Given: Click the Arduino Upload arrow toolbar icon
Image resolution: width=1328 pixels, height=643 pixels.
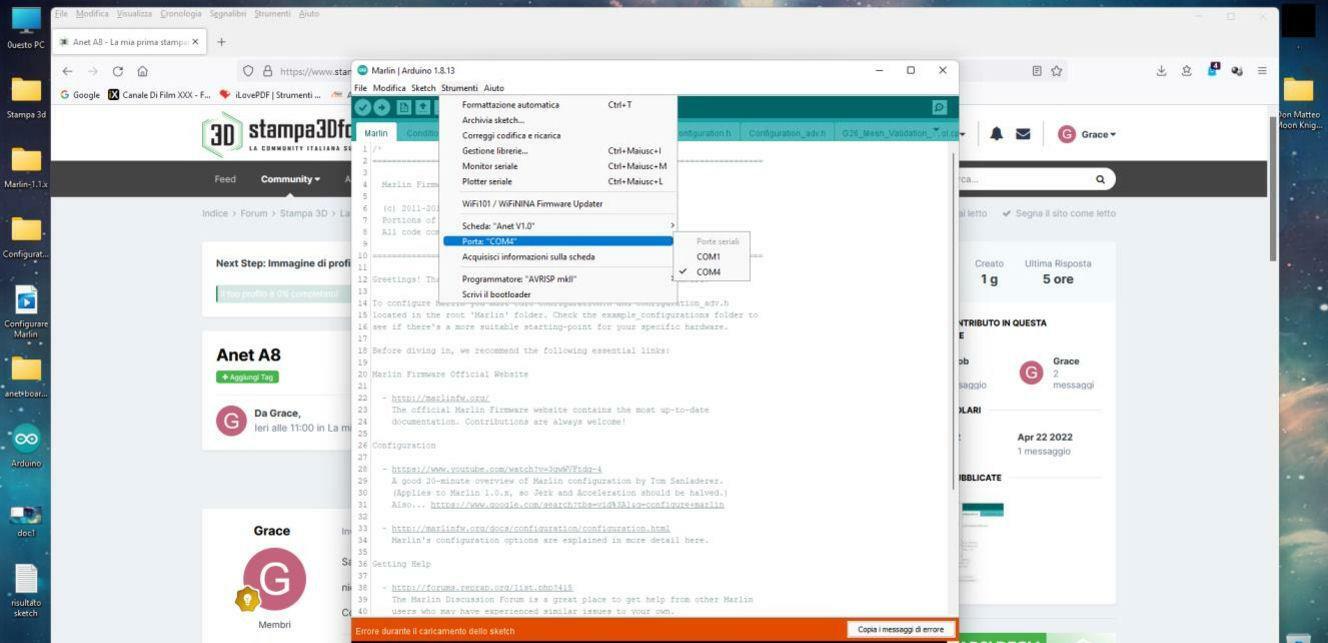Looking at the screenshot, I should tap(381, 107).
